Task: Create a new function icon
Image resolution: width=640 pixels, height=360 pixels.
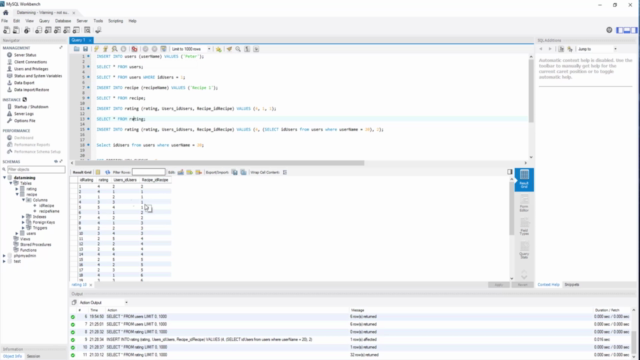Action: pyautogui.click(x=76, y=30)
